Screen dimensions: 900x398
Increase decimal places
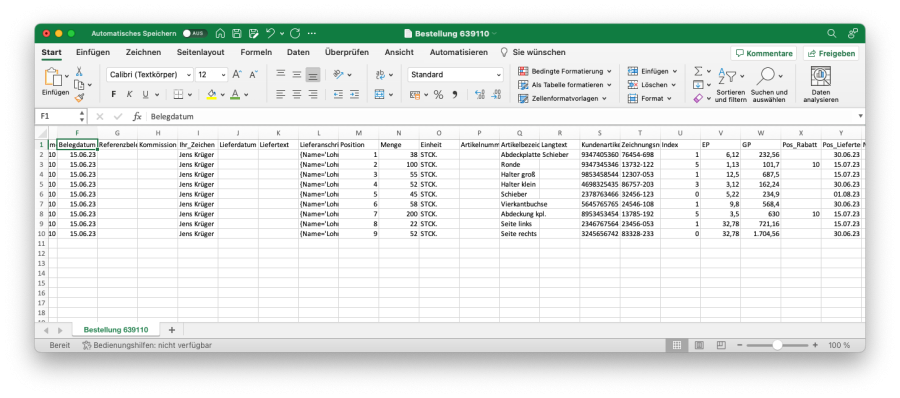point(480,95)
